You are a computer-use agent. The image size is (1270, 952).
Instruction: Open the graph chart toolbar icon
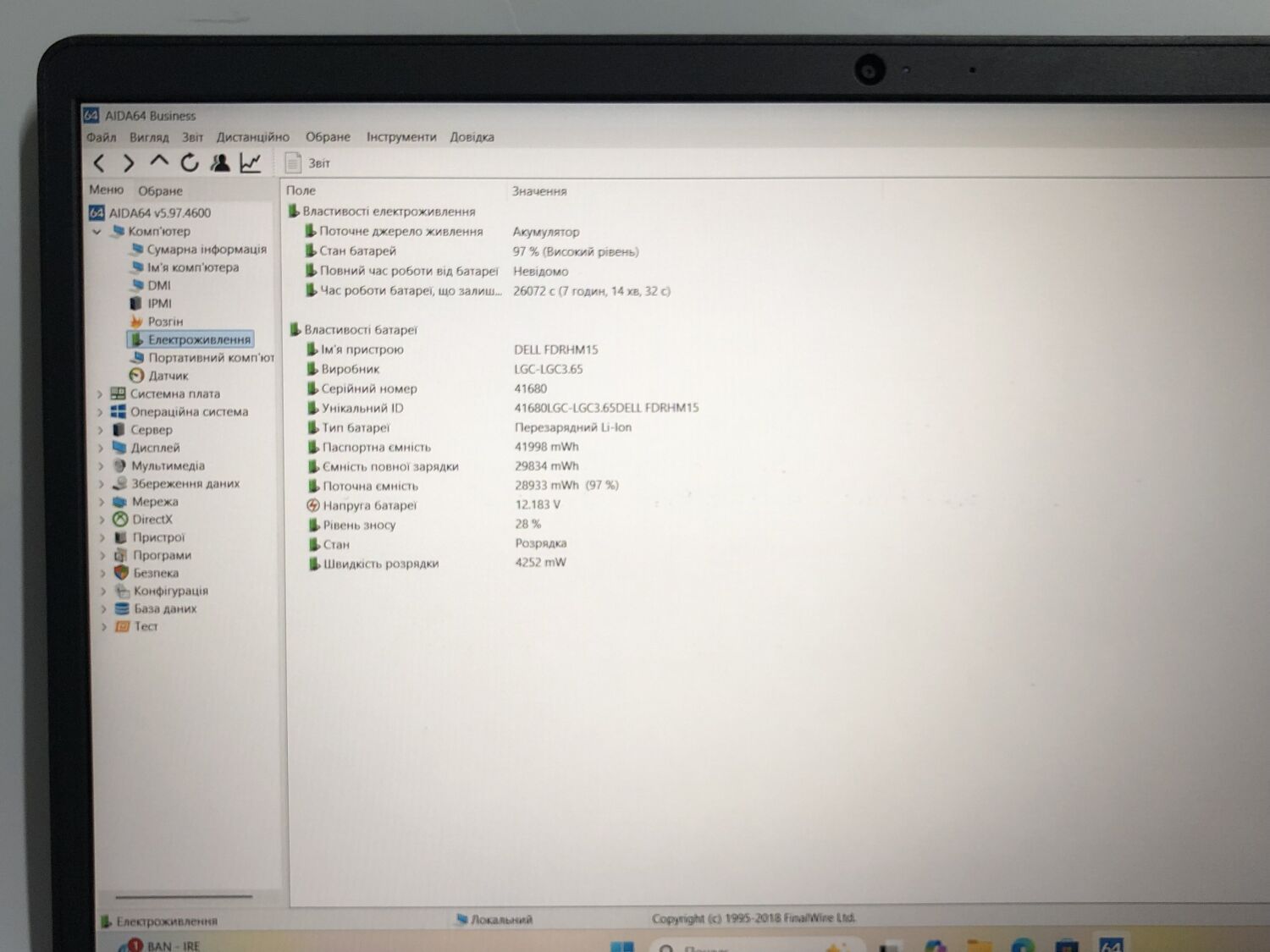coord(251,162)
